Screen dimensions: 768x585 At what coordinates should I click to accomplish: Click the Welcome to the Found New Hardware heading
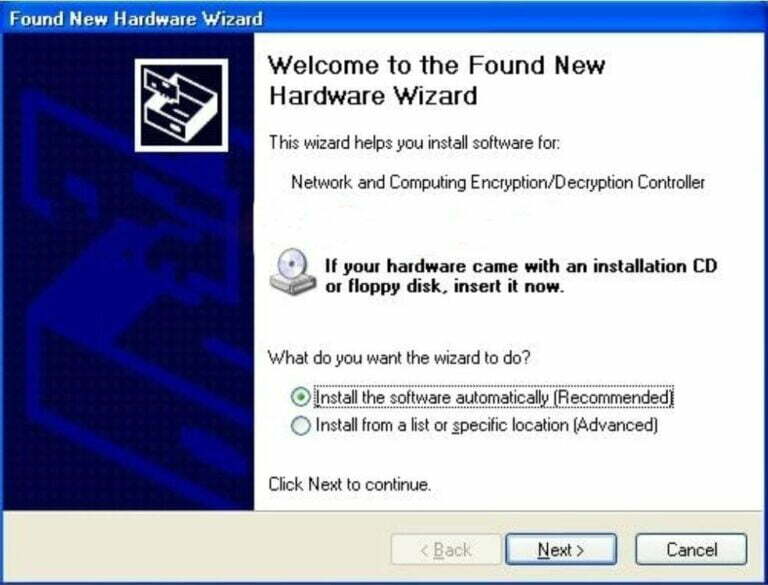click(437, 80)
